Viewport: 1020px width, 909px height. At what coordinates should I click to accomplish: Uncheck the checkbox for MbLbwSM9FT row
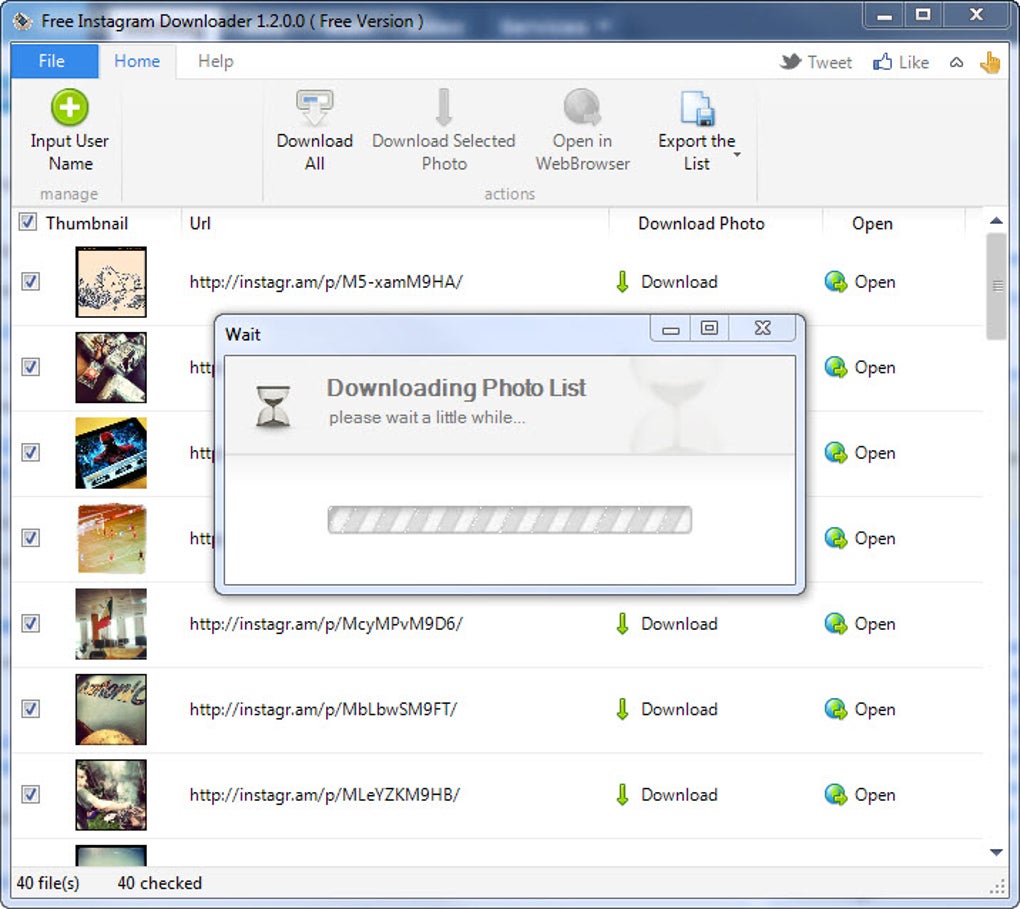tap(31, 708)
